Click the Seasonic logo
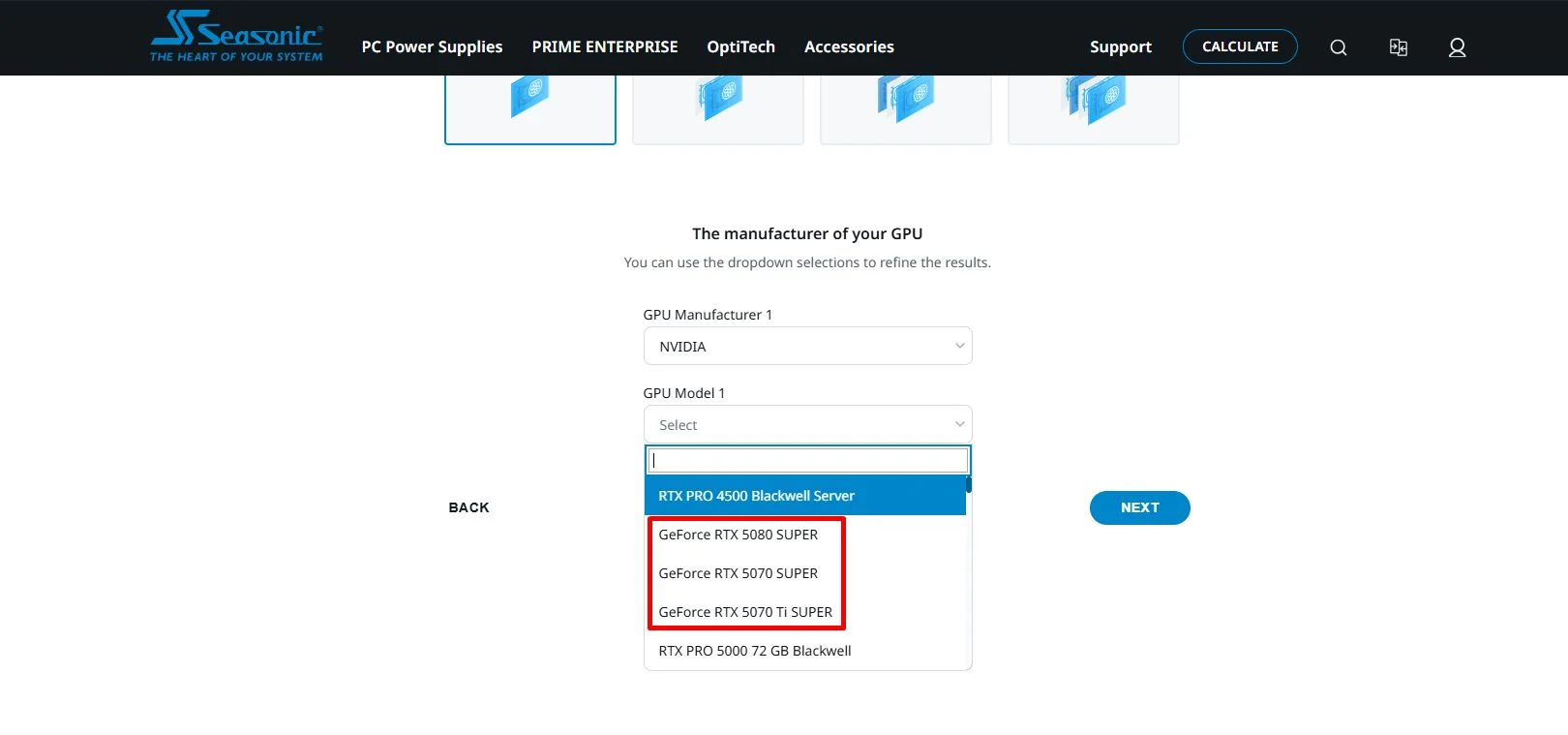This screenshot has width=1568, height=735. tap(236, 37)
